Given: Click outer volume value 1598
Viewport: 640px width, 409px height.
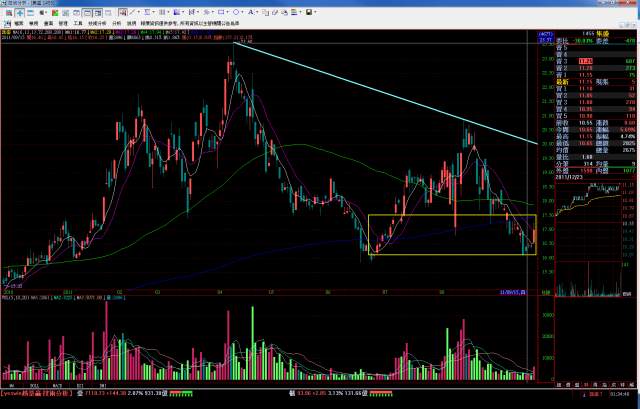Looking at the screenshot, I should pos(586,171).
